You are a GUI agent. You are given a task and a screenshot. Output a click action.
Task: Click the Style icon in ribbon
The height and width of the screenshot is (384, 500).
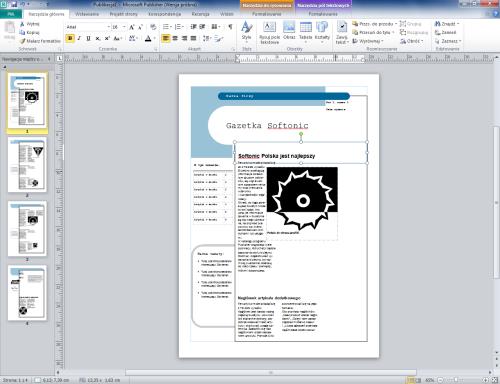point(247,27)
